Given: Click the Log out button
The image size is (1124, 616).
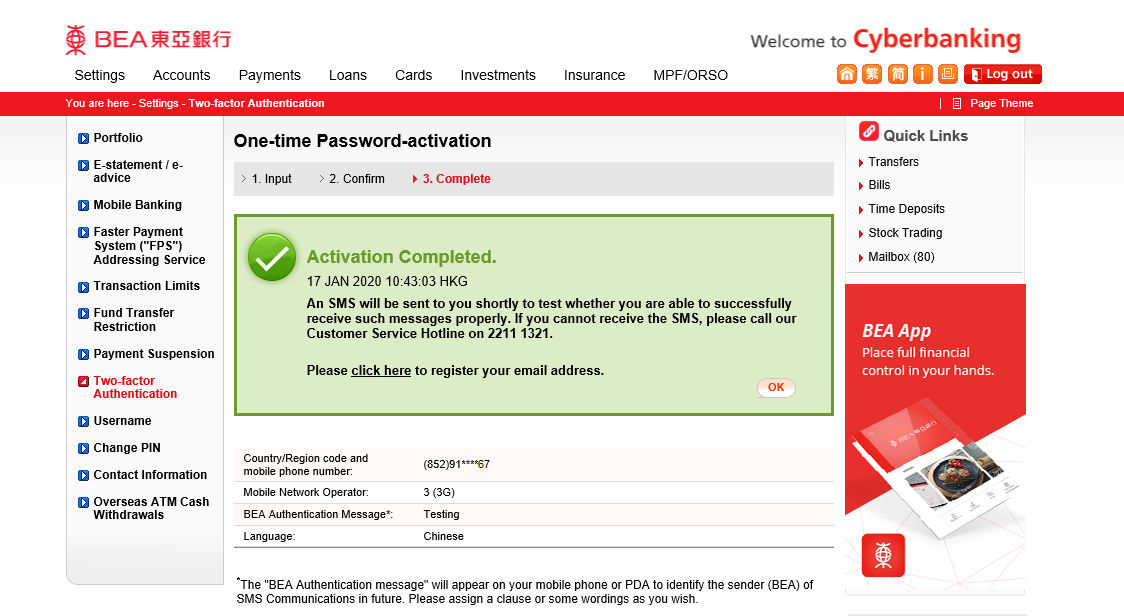Looking at the screenshot, I should tap(1003, 74).
